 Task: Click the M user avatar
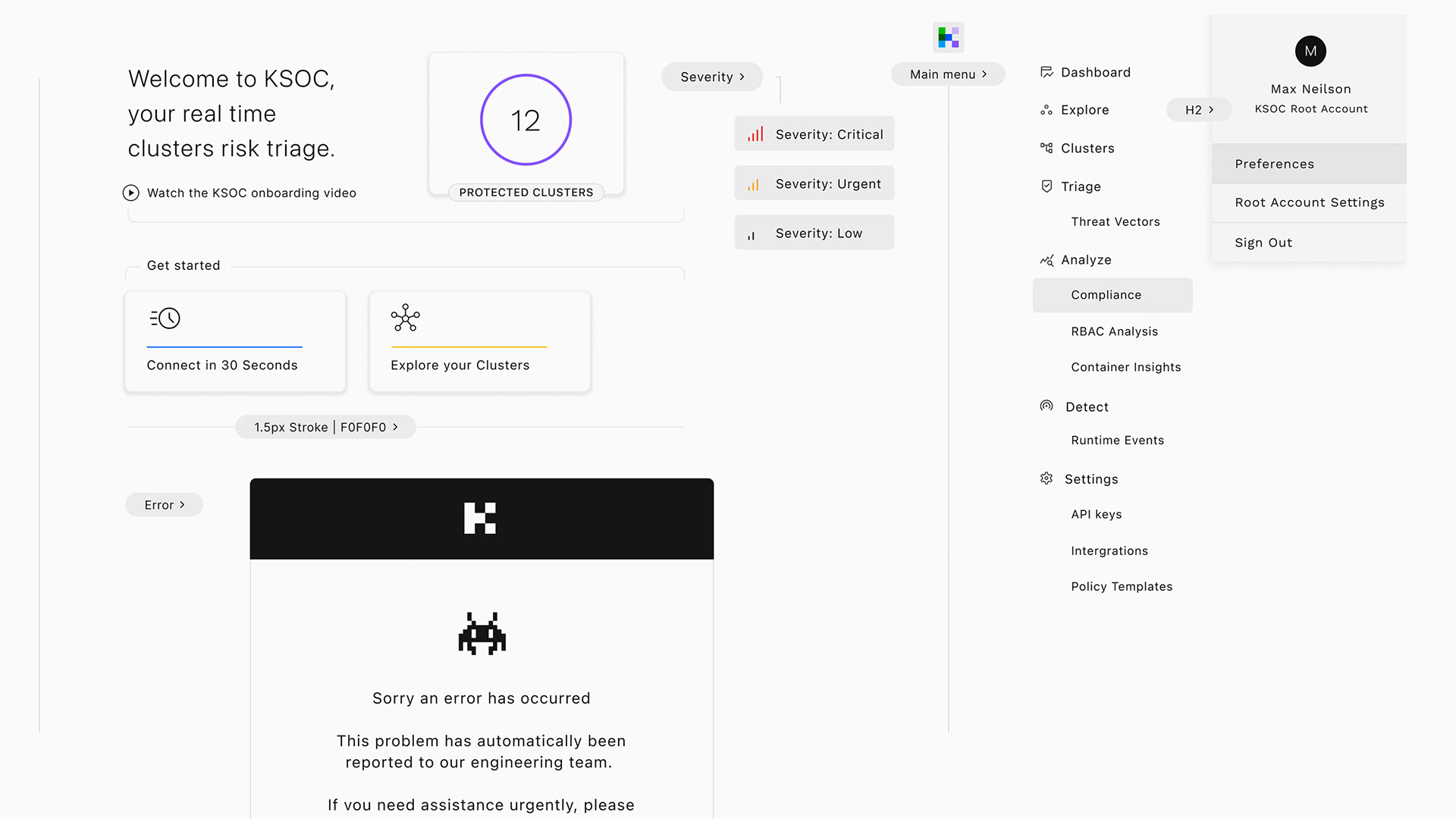[x=1310, y=51]
